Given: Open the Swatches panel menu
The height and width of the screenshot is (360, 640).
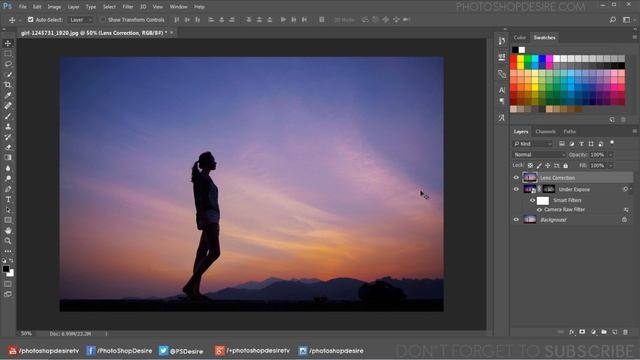Looking at the screenshot, I should [634, 37].
